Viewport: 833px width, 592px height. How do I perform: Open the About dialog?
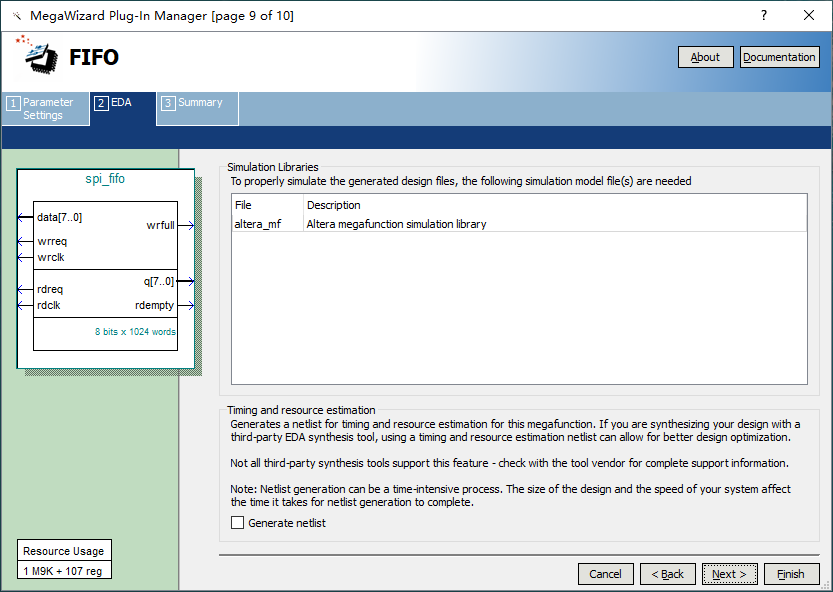[705, 57]
